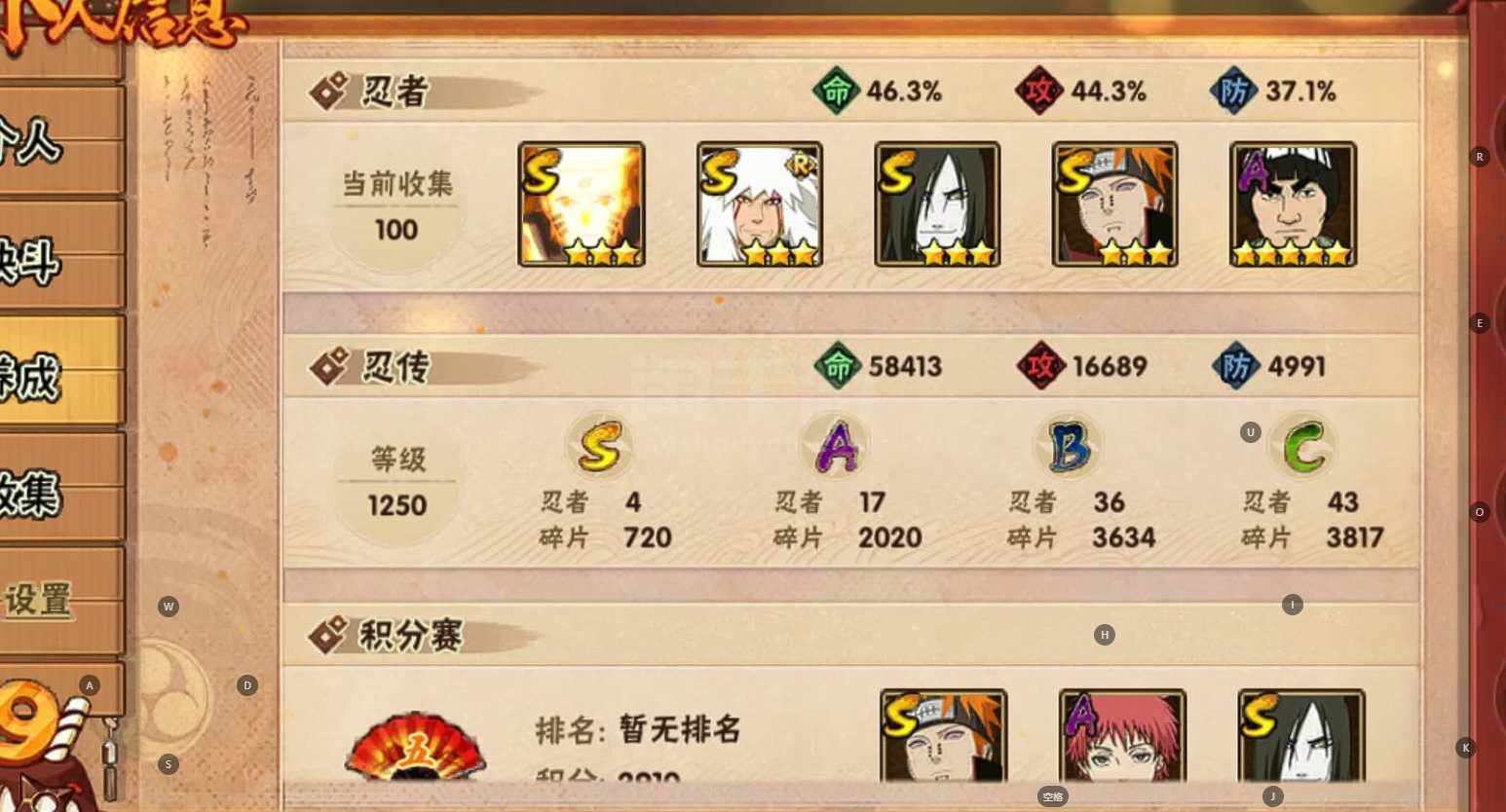Click the red 攻 icon beside 44.3%

[1038, 91]
